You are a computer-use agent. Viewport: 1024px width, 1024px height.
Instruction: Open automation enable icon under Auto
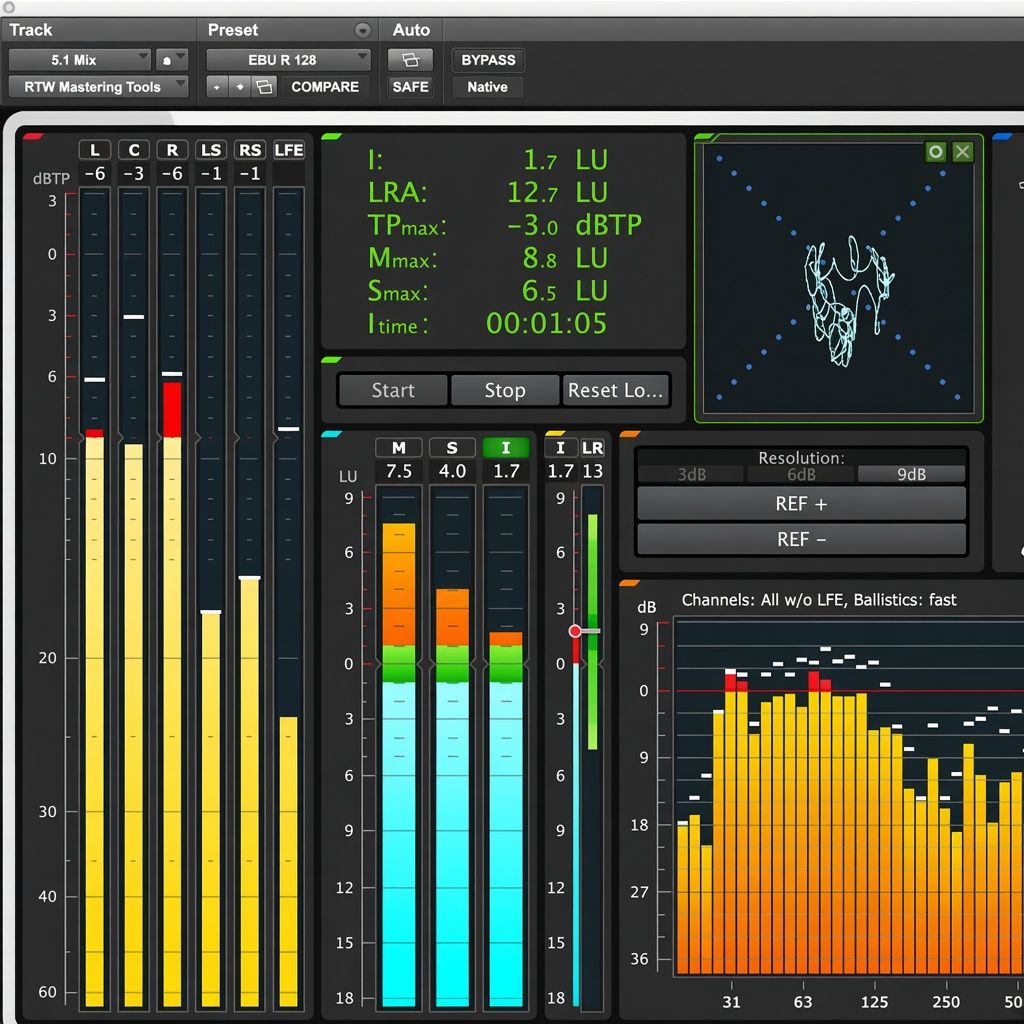(x=410, y=60)
